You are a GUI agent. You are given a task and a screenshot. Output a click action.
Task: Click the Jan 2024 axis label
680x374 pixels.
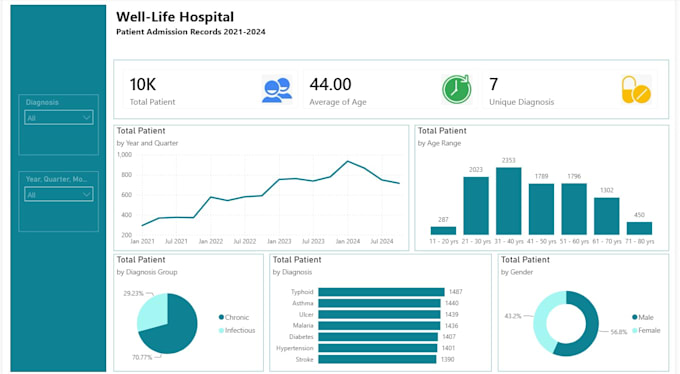[x=348, y=241]
